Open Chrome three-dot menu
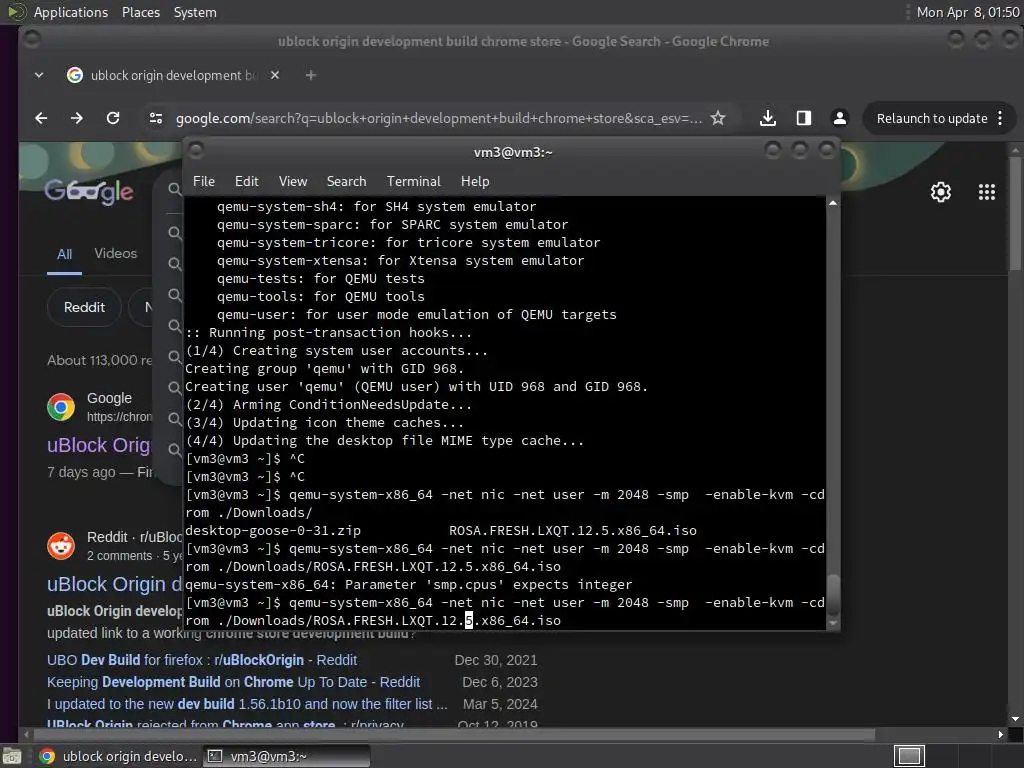The height and width of the screenshot is (768, 1024). coord(1000,118)
